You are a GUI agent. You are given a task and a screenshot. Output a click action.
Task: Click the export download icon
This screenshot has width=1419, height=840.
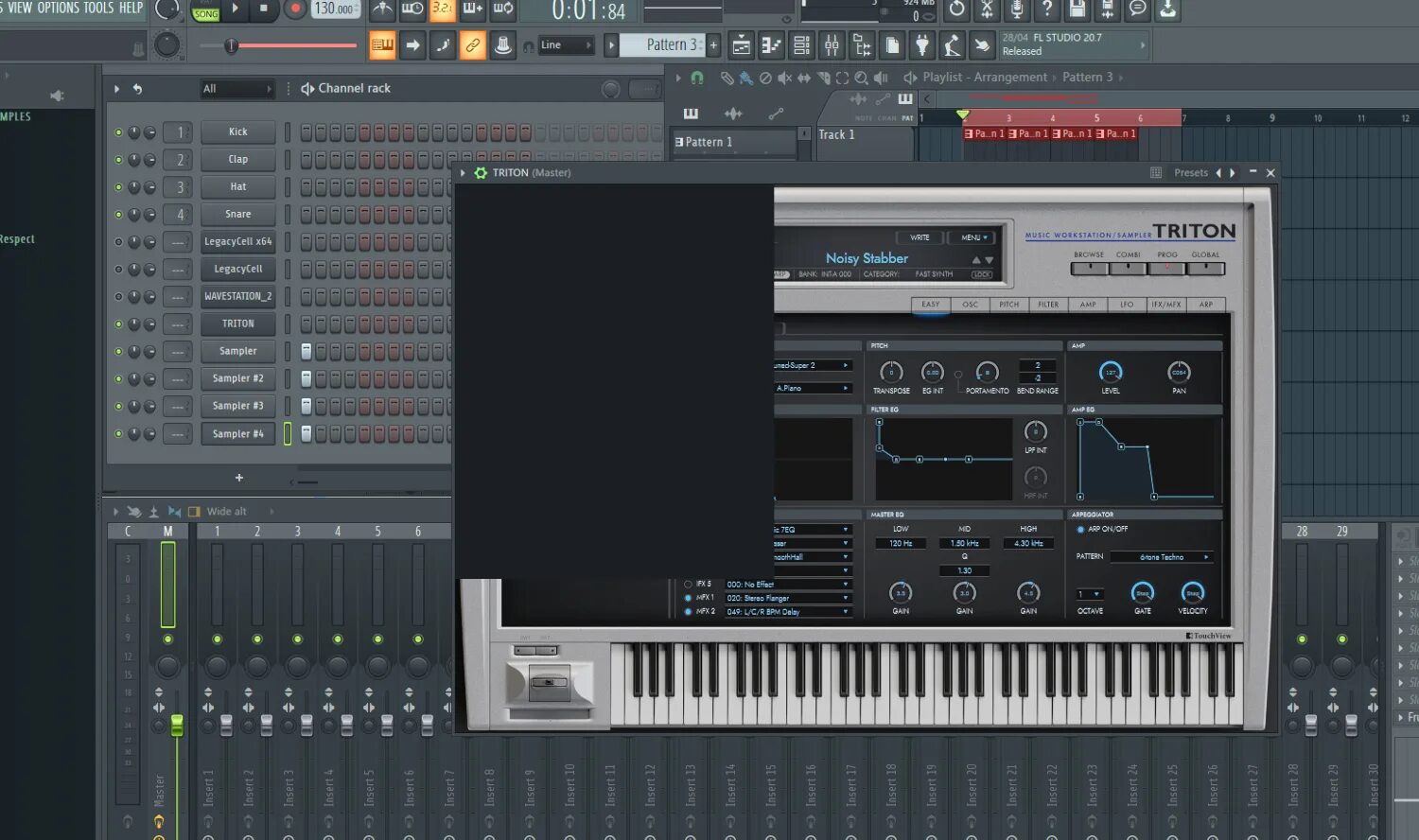[1168, 9]
